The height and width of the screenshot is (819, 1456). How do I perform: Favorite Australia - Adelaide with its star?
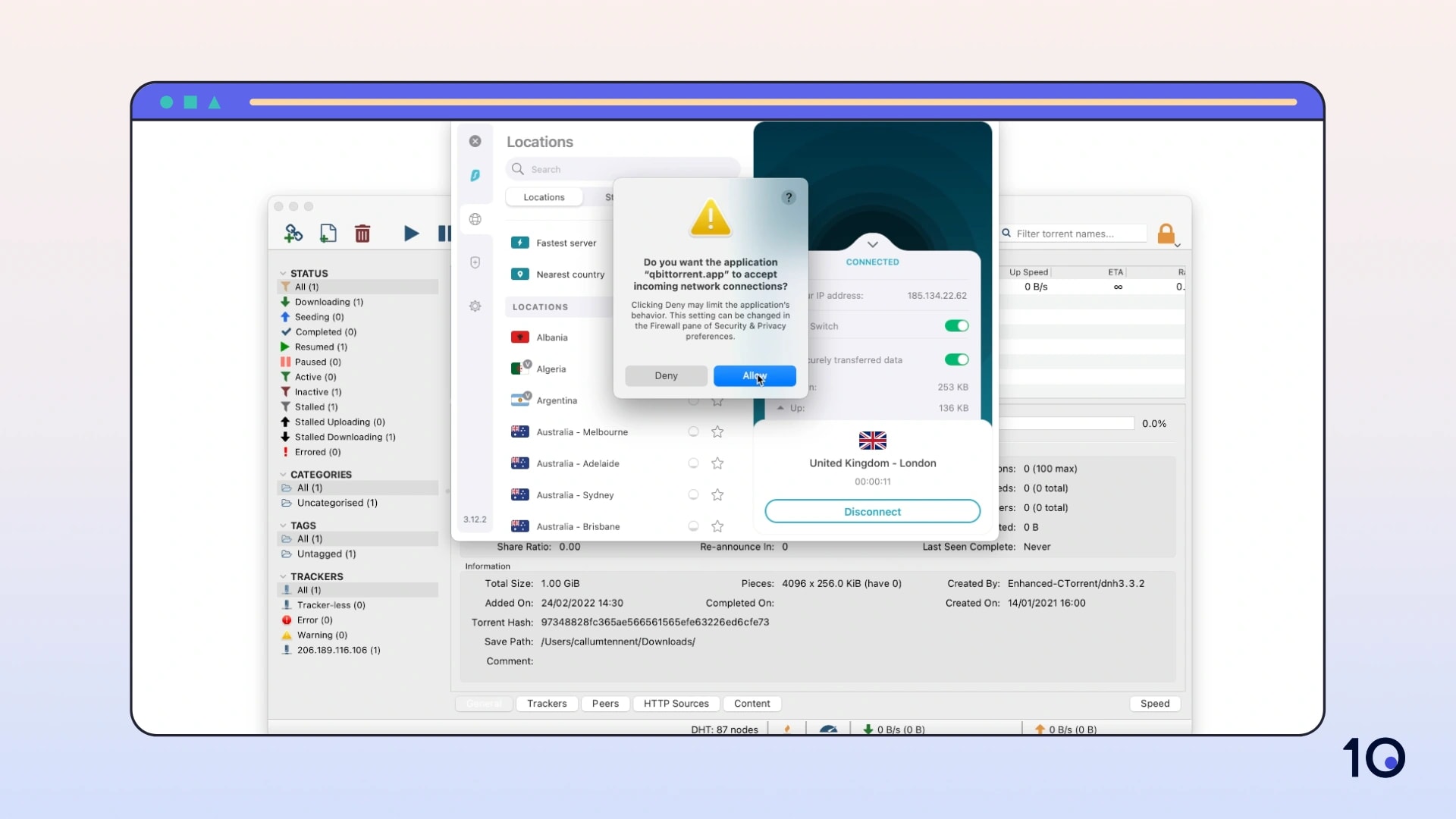coord(717,463)
